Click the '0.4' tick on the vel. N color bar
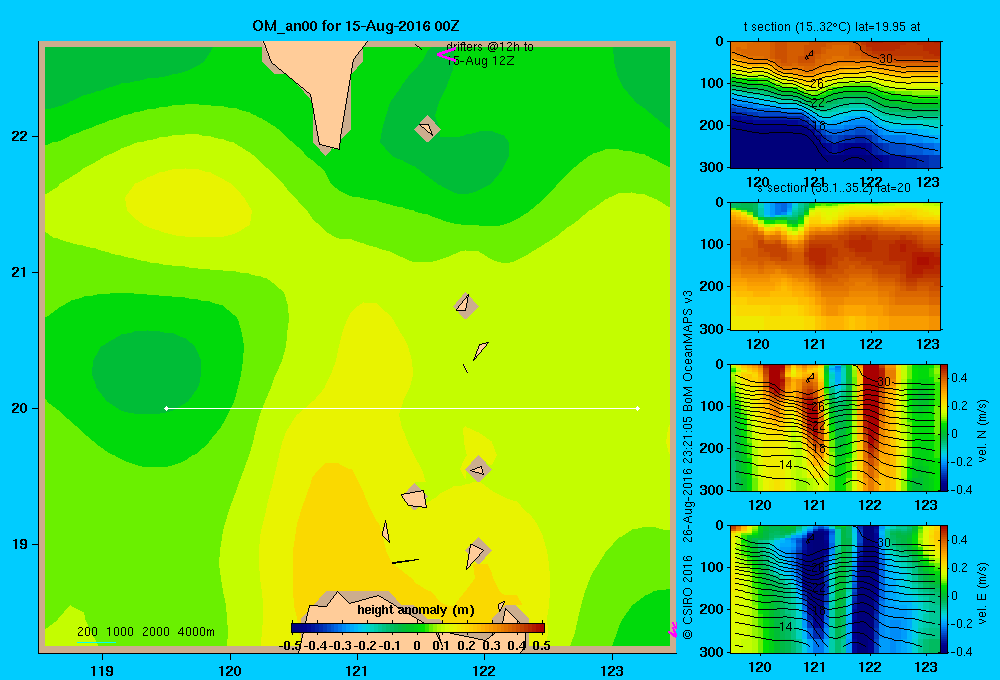 click(959, 378)
